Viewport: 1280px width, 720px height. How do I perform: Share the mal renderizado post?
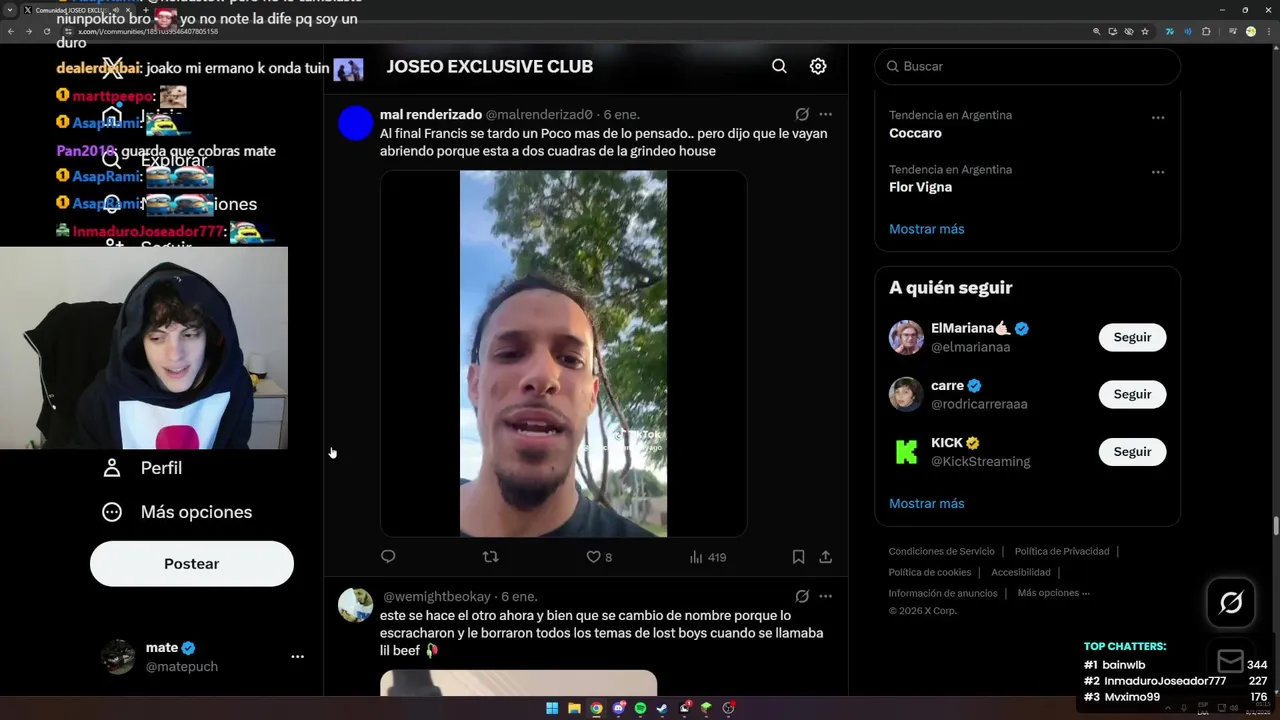826,557
